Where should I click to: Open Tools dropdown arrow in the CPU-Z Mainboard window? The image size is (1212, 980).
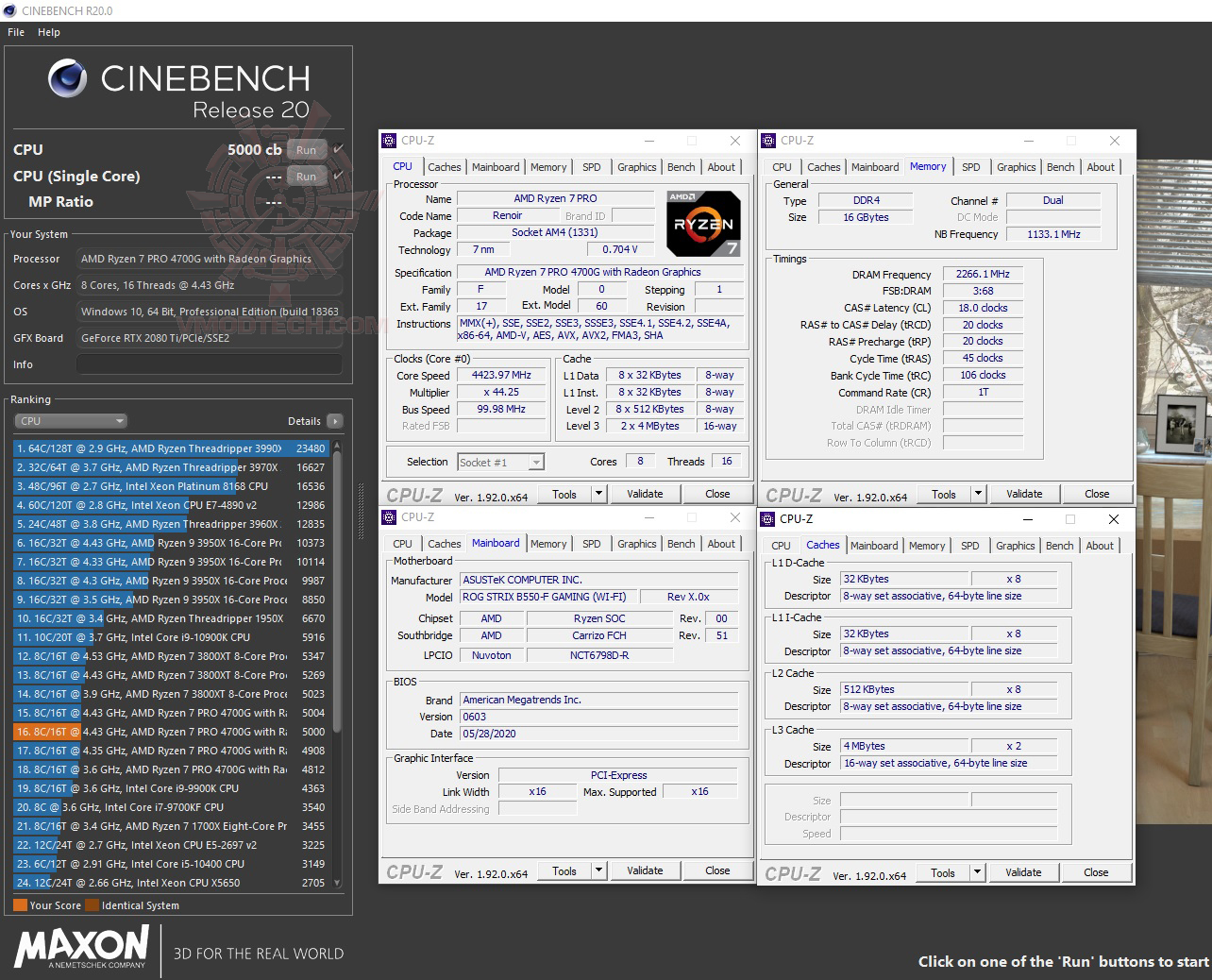[598, 870]
